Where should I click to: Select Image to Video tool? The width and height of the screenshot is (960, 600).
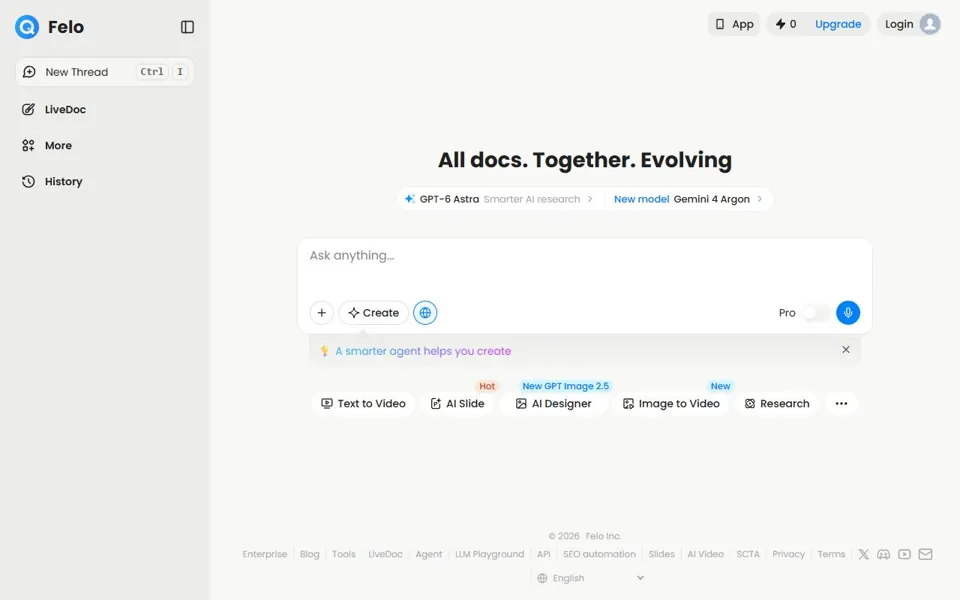click(x=671, y=403)
